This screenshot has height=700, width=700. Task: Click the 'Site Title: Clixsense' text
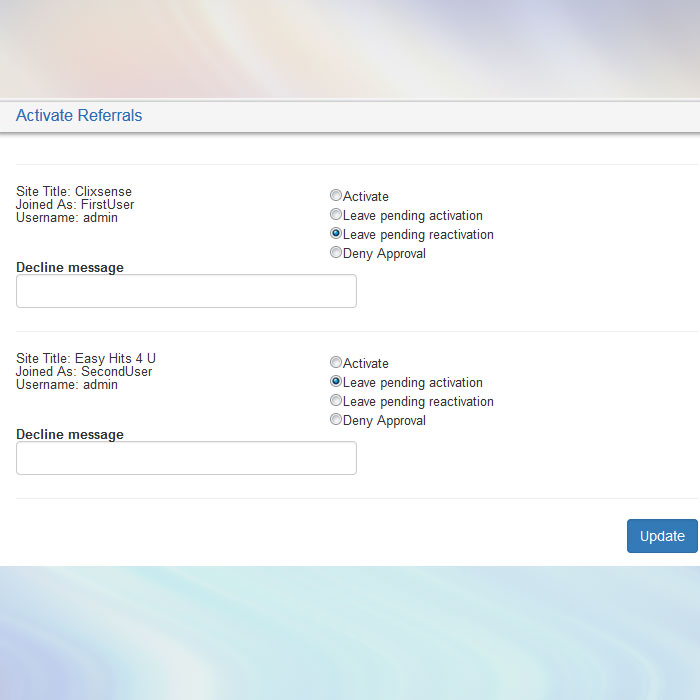[x=74, y=192]
